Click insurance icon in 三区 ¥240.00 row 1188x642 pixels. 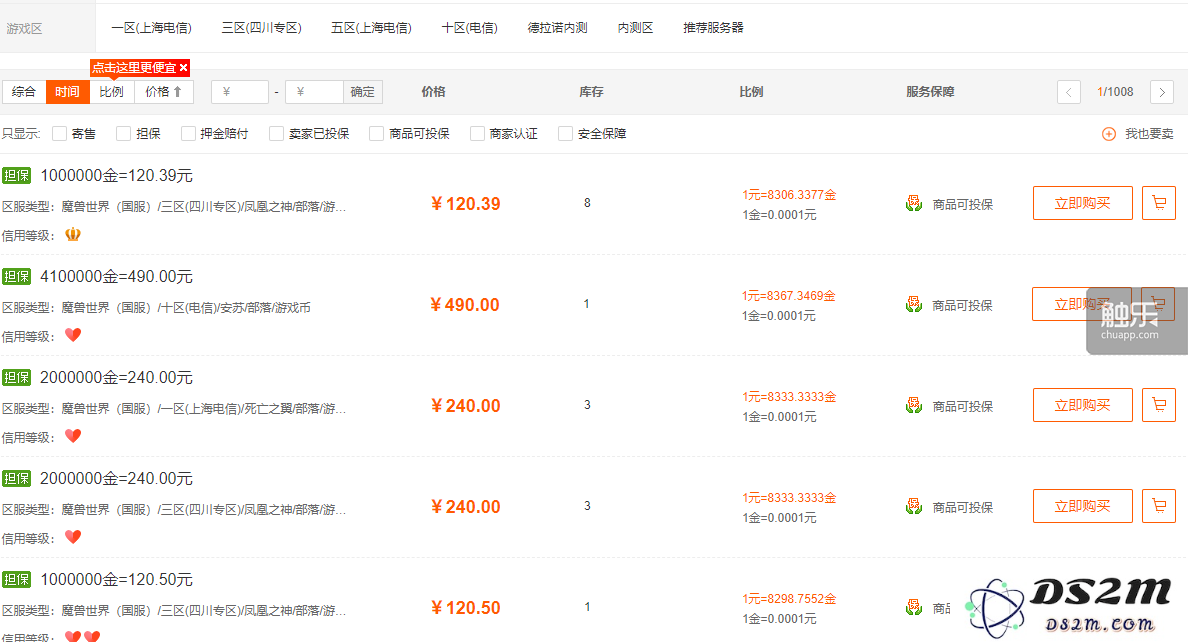tap(914, 506)
